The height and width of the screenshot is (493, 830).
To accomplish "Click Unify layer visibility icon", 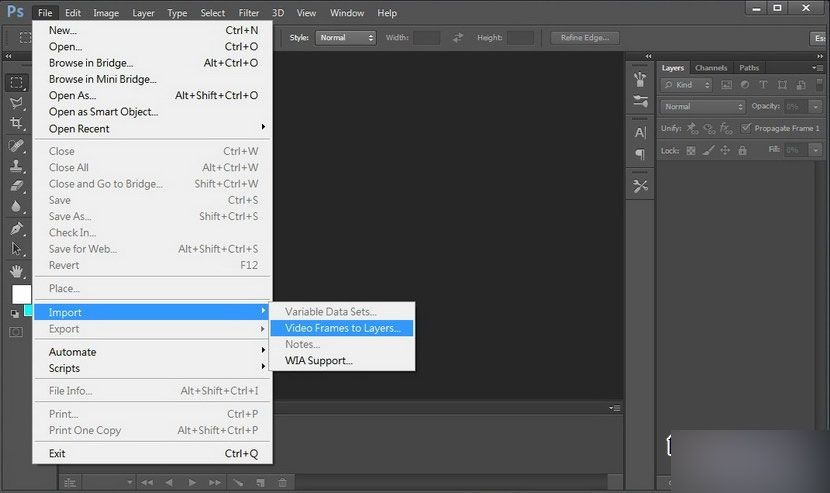I will [x=709, y=128].
